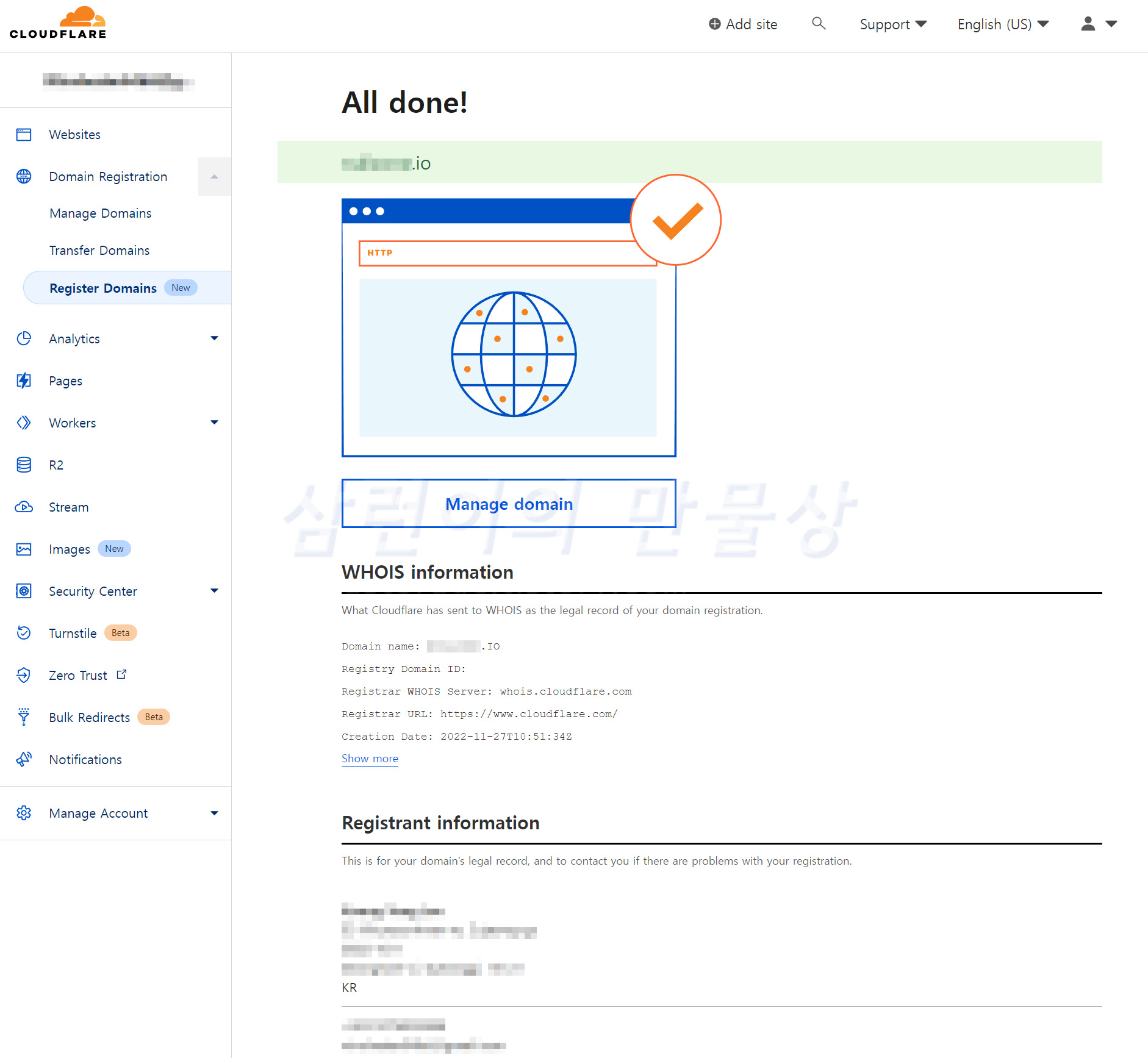Open the R2 section
This screenshot has height=1058, width=1148.
tap(56, 465)
